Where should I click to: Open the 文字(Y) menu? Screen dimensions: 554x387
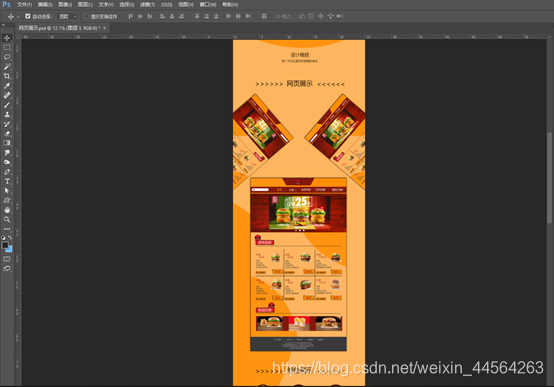[106, 5]
